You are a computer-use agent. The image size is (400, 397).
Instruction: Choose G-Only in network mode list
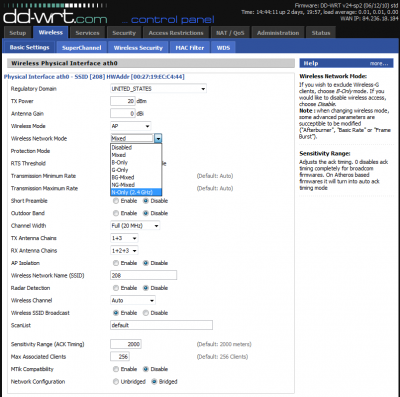tap(136, 170)
